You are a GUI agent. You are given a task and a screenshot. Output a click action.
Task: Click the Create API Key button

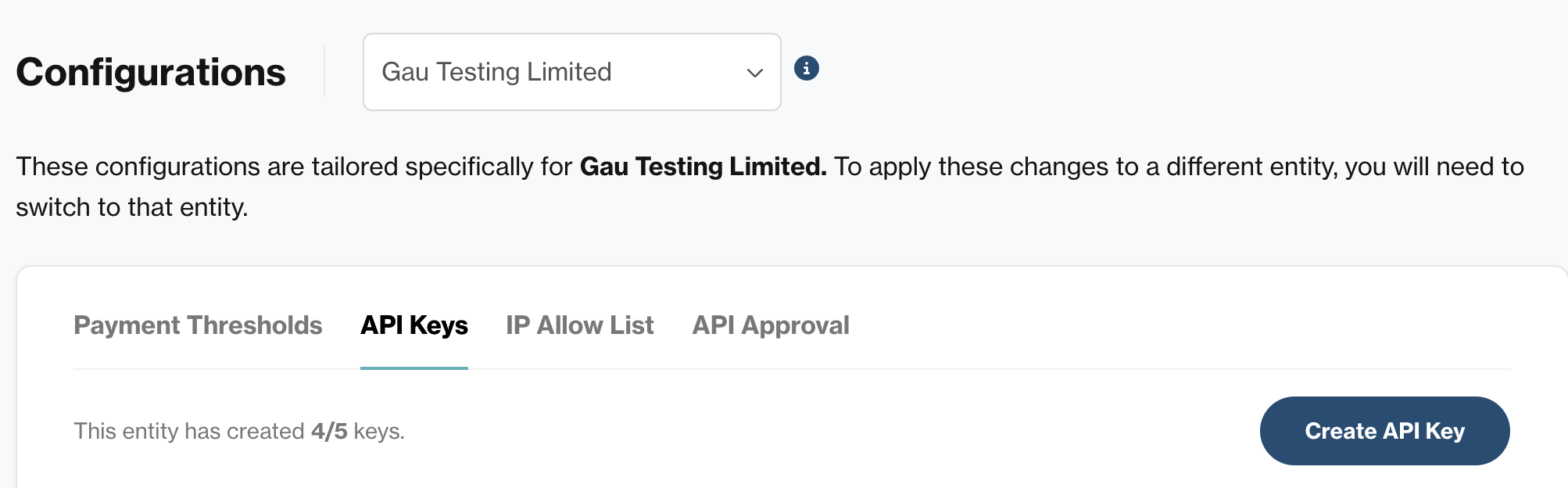1385,431
